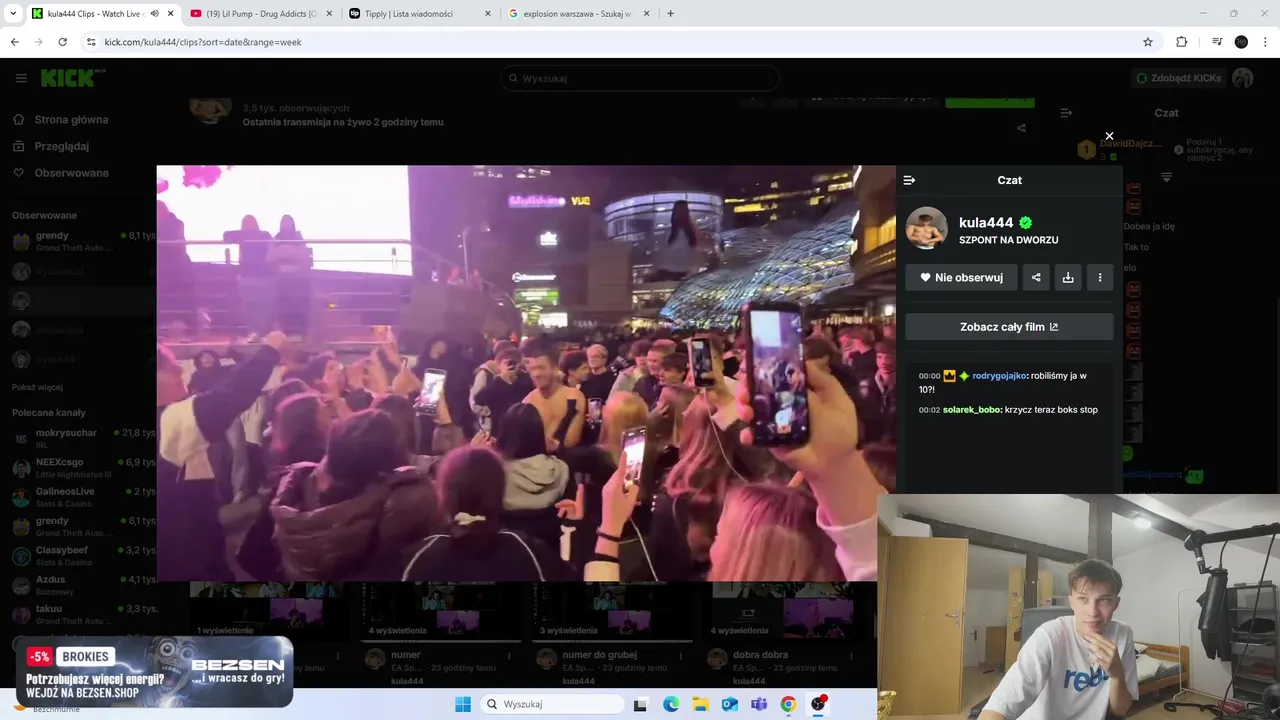The image size is (1280, 720).
Task: Click the Wyszukaj search field on Kick
Action: [x=640, y=78]
